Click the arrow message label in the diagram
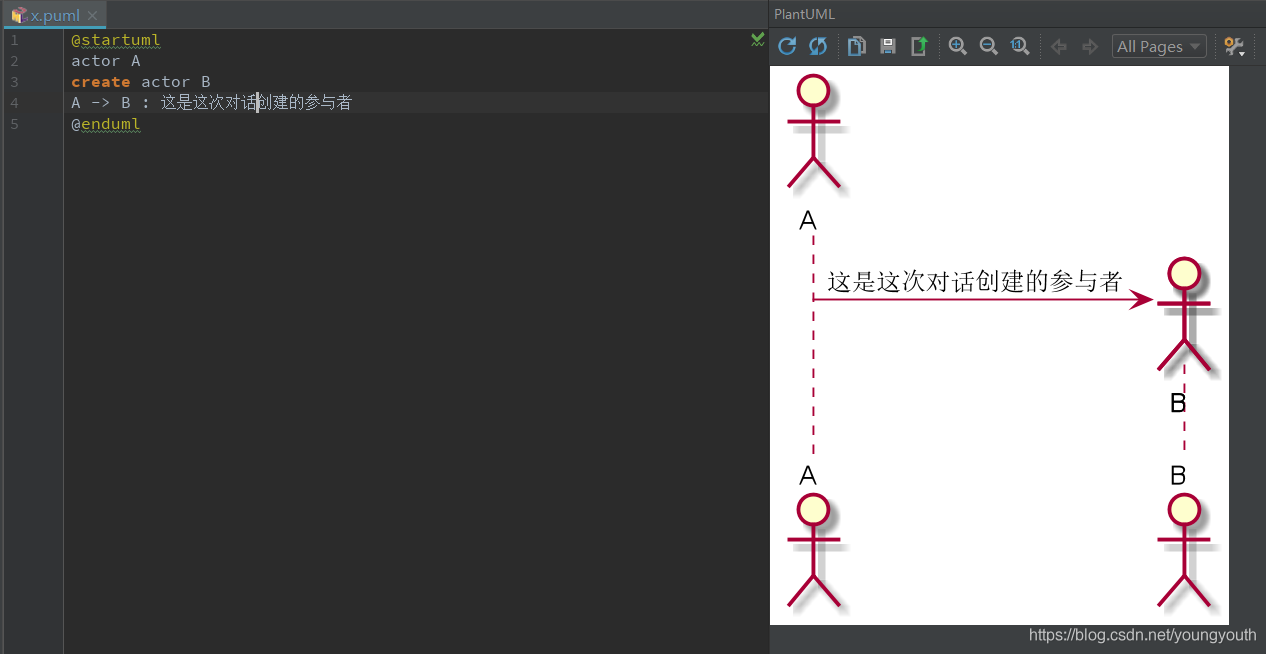 975,282
